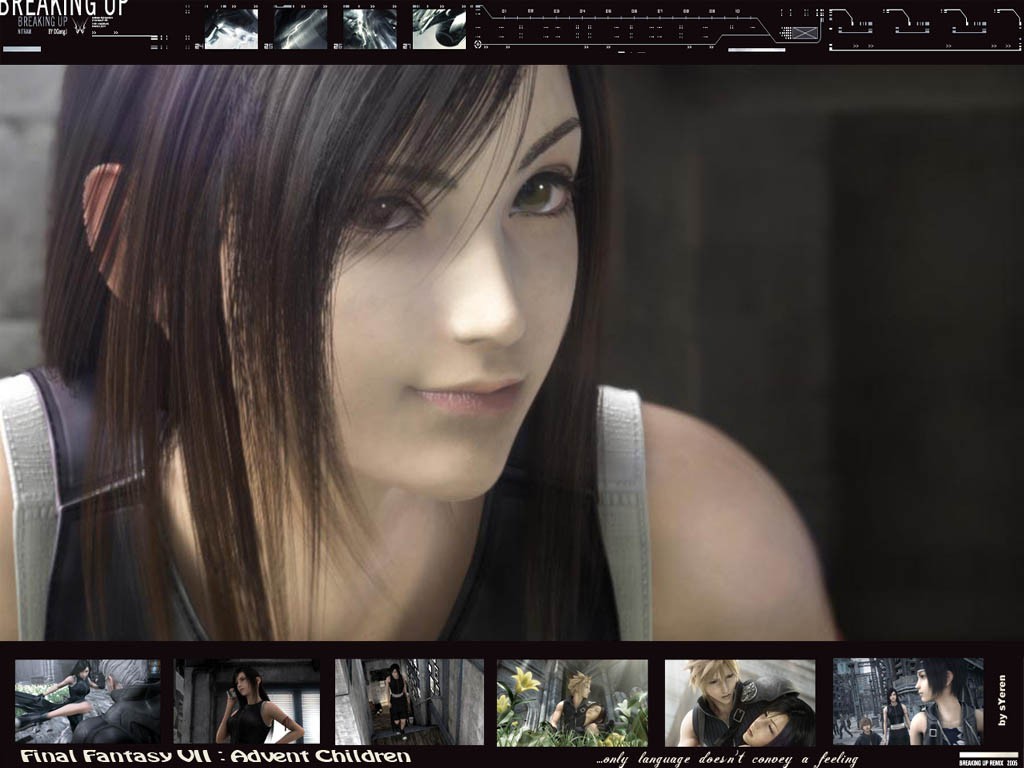
Task: Open thumbnail of blond man among yellow lilies
Action: [572, 703]
